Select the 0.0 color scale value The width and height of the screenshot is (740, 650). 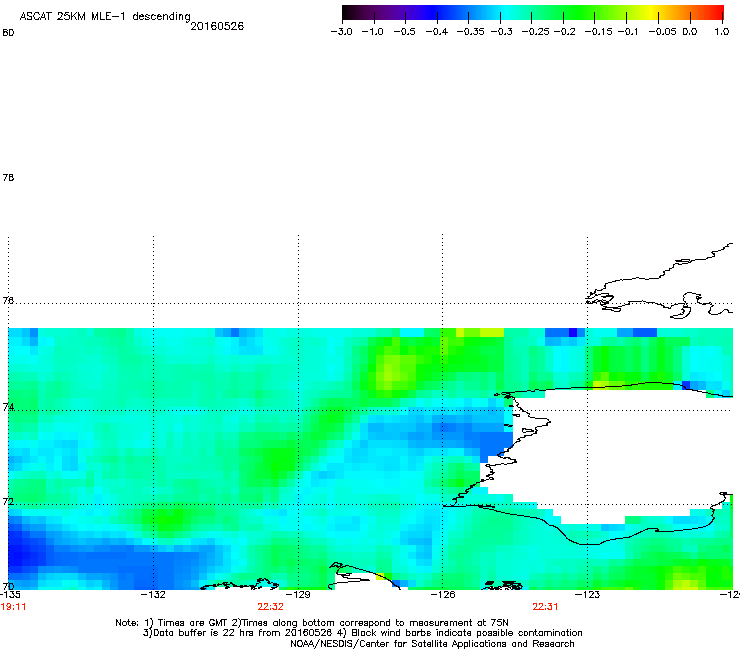(690, 32)
